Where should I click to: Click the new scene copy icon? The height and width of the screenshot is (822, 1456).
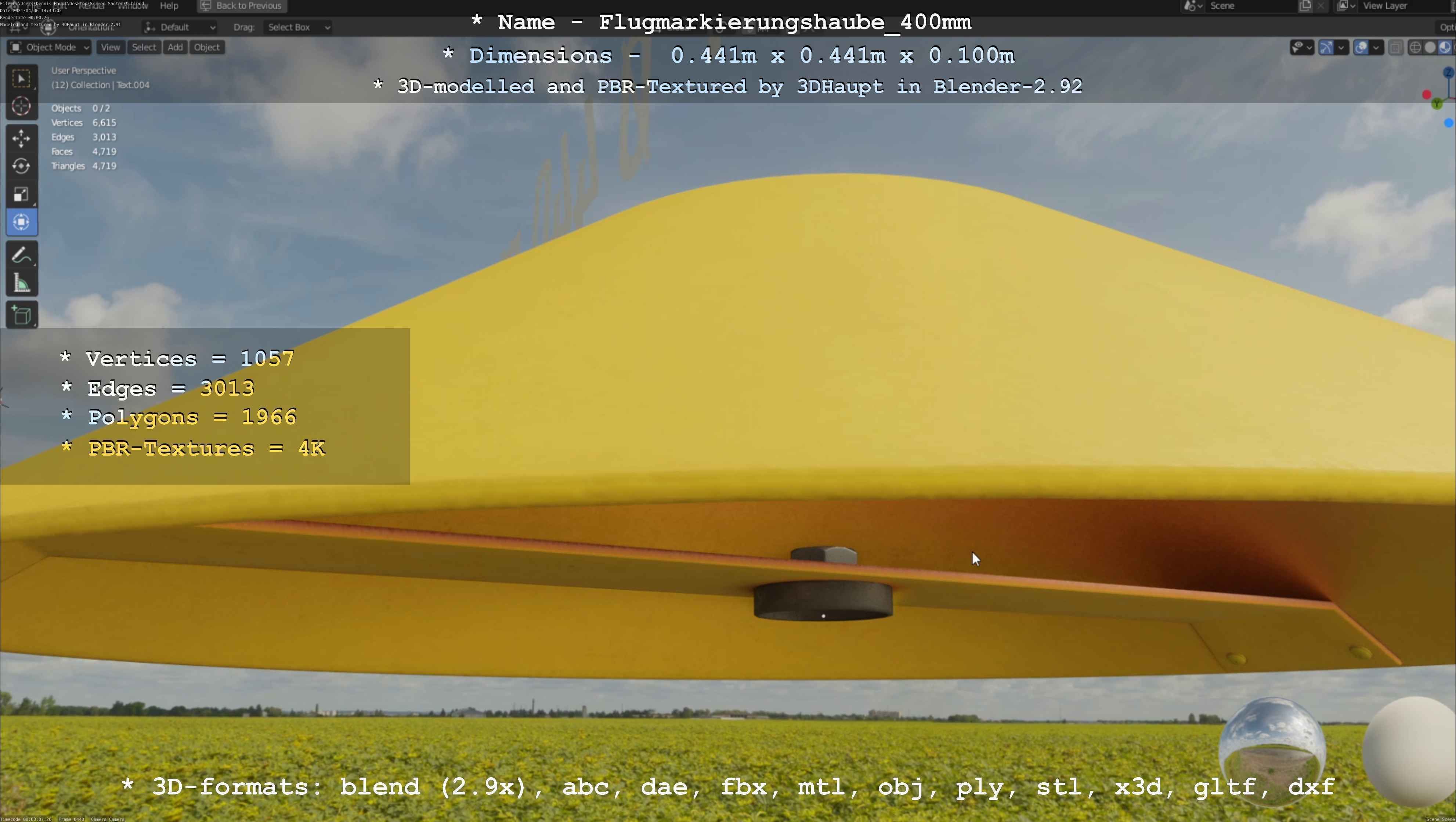tap(1305, 6)
